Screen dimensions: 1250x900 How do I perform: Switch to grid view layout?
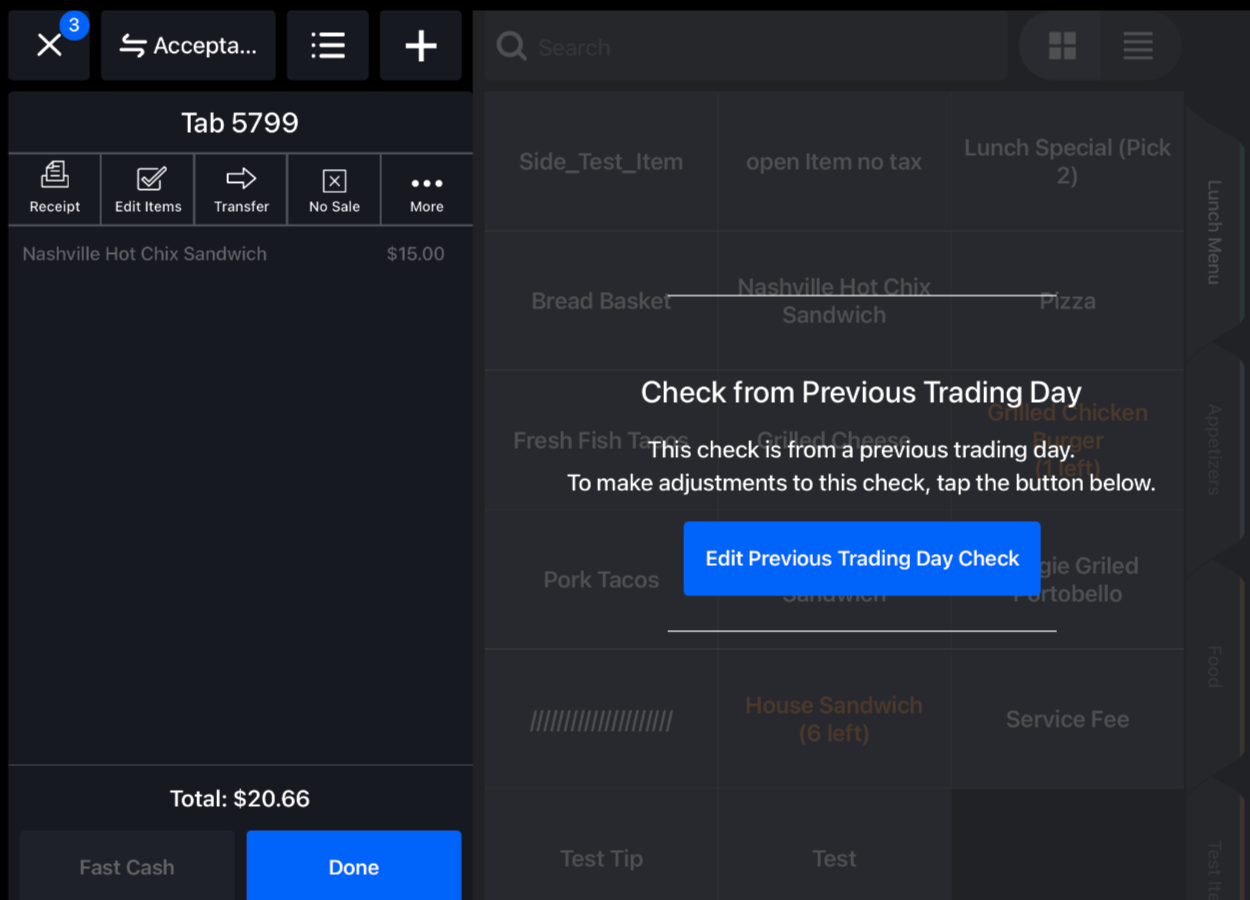pos(1061,45)
